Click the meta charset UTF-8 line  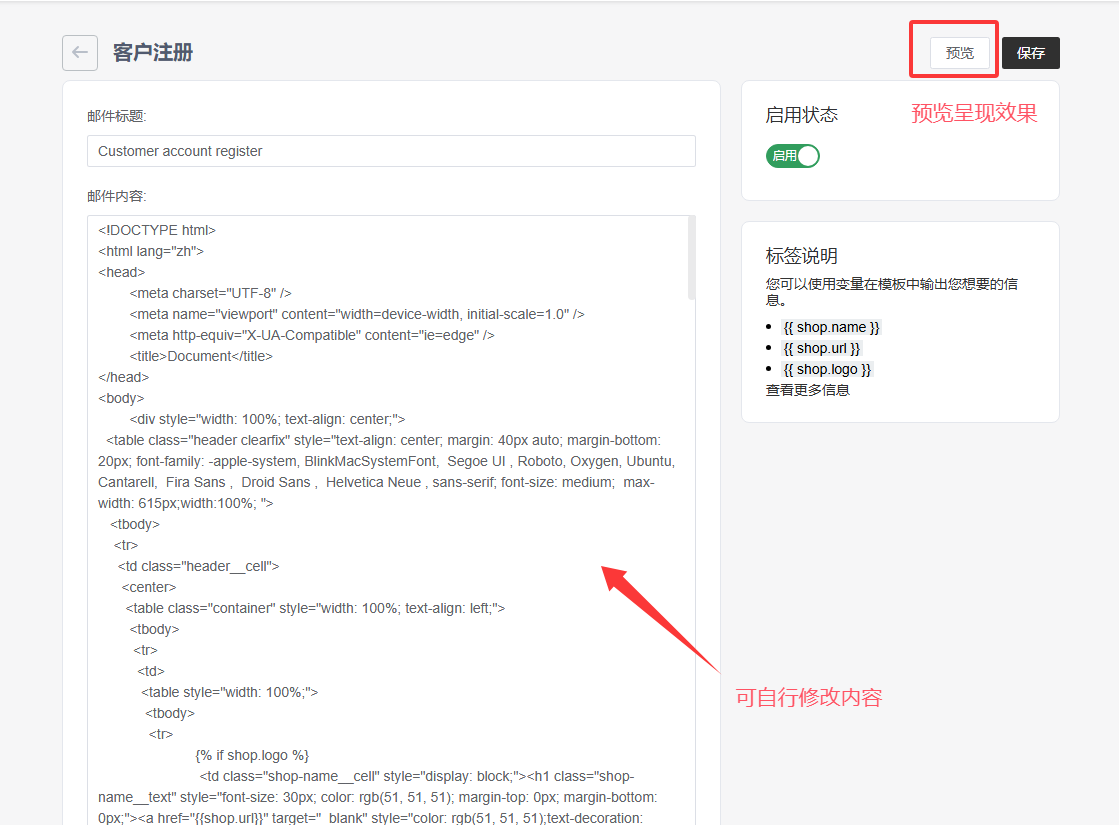(211, 293)
